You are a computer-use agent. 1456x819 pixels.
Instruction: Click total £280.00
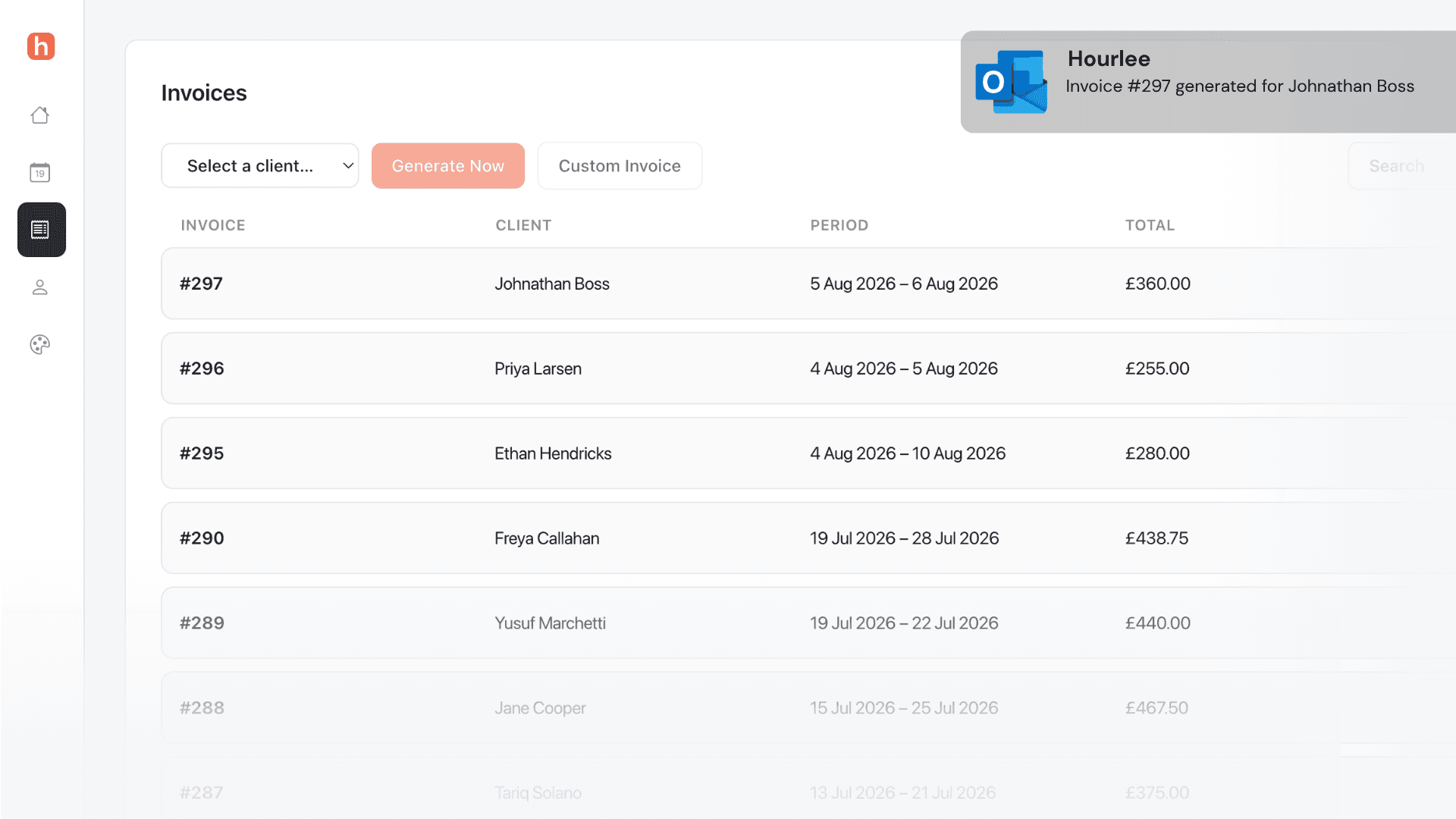tap(1157, 453)
